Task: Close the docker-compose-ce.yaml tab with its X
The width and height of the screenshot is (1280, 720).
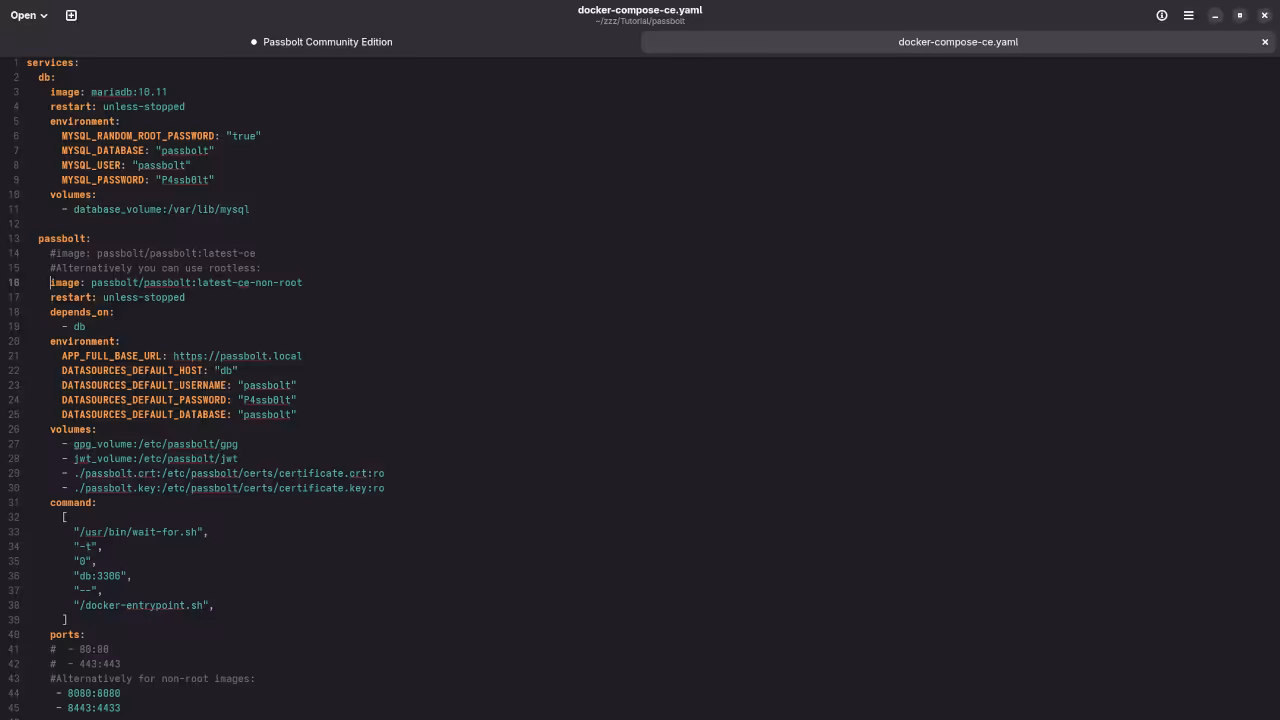Action: [x=1264, y=42]
